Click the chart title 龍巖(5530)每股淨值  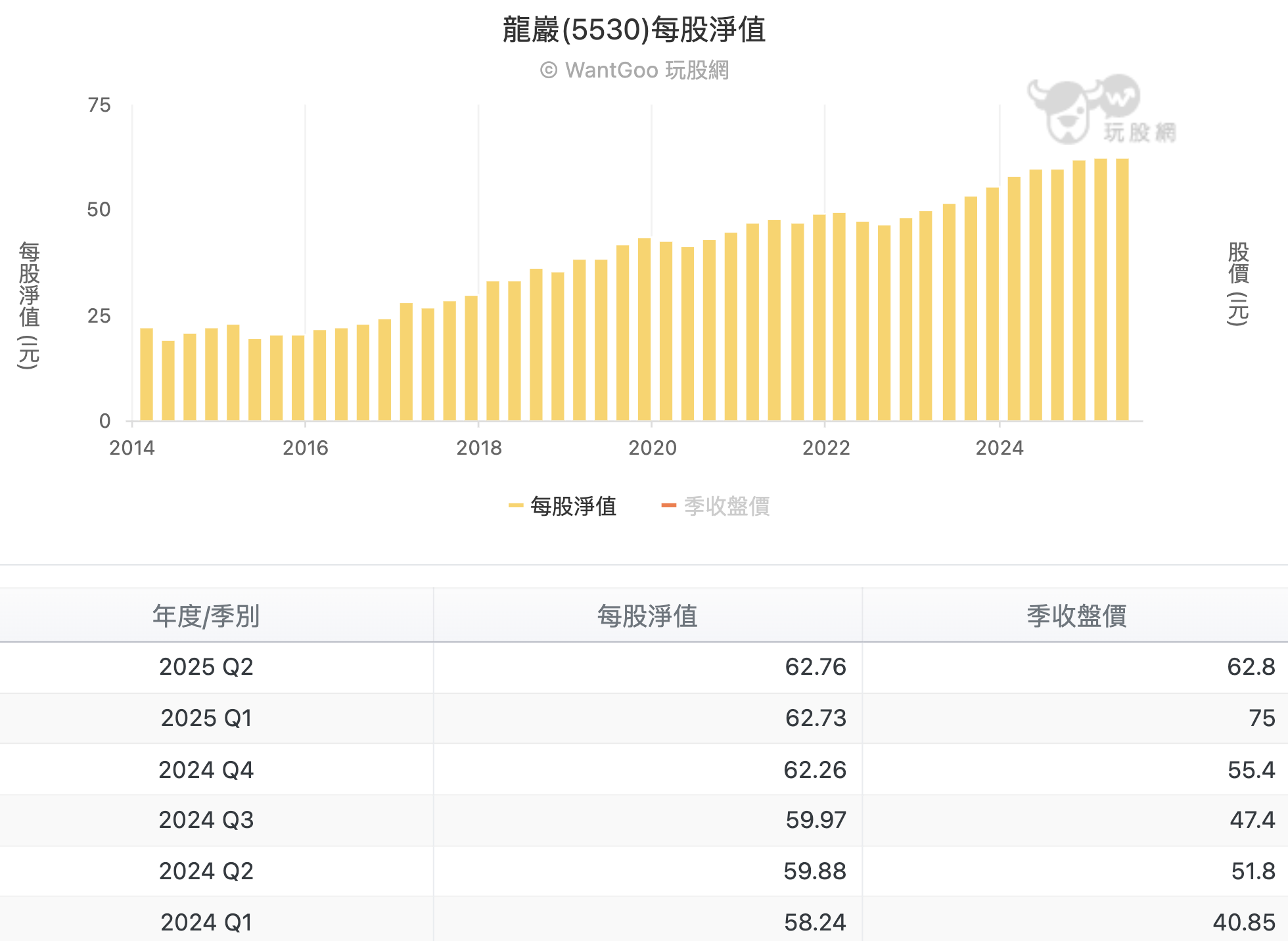click(x=634, y=30)
